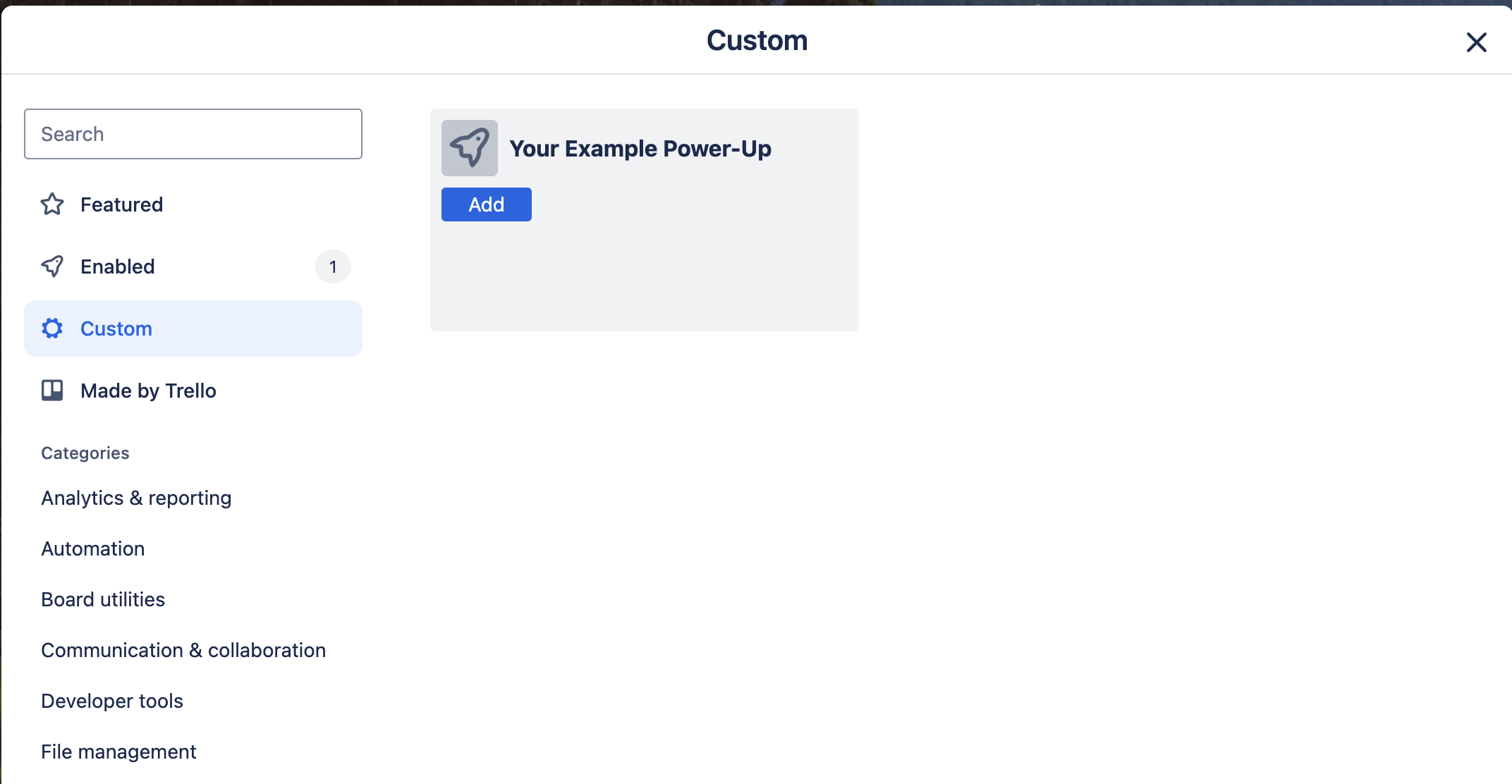Toggle Custom section in left sidebar
The image size is (1512, 784).
[193, 328]
